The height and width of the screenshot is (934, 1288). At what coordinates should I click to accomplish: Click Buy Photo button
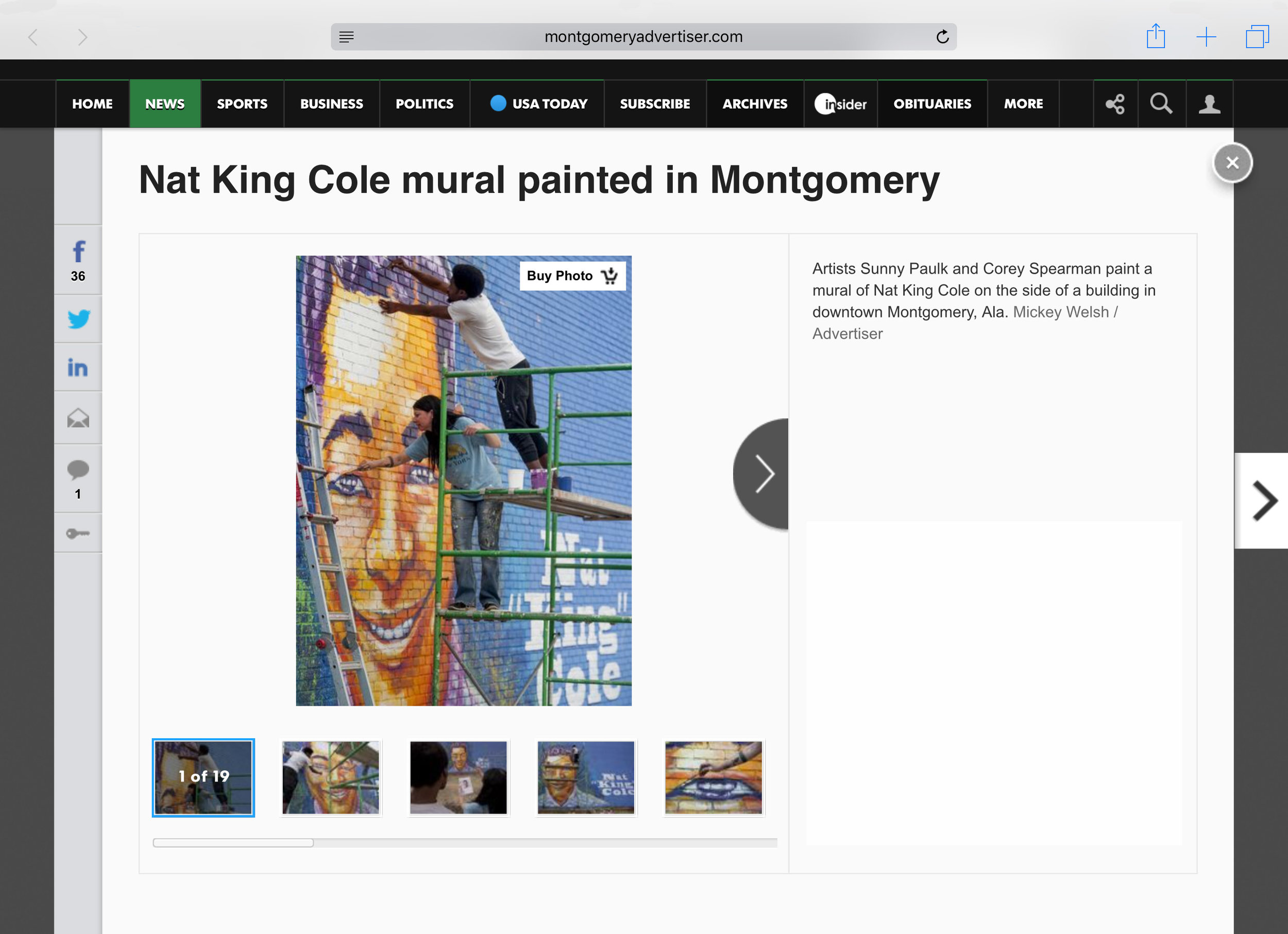[x=572, y=276]
